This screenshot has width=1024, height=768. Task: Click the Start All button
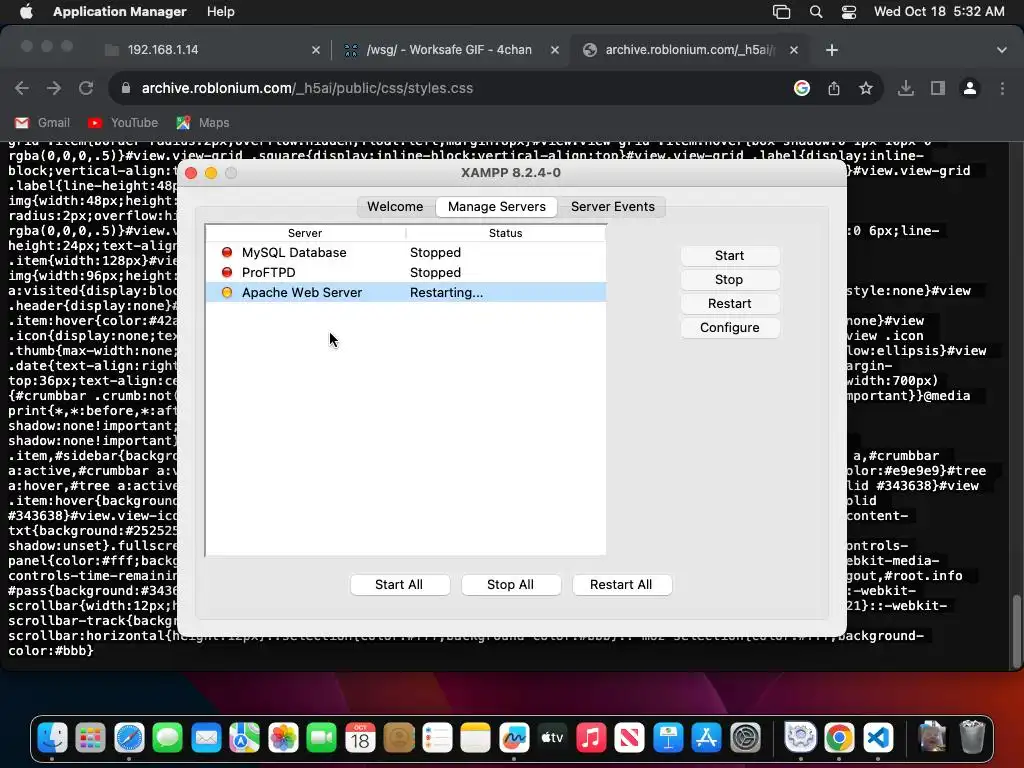[x=399, y=584]
